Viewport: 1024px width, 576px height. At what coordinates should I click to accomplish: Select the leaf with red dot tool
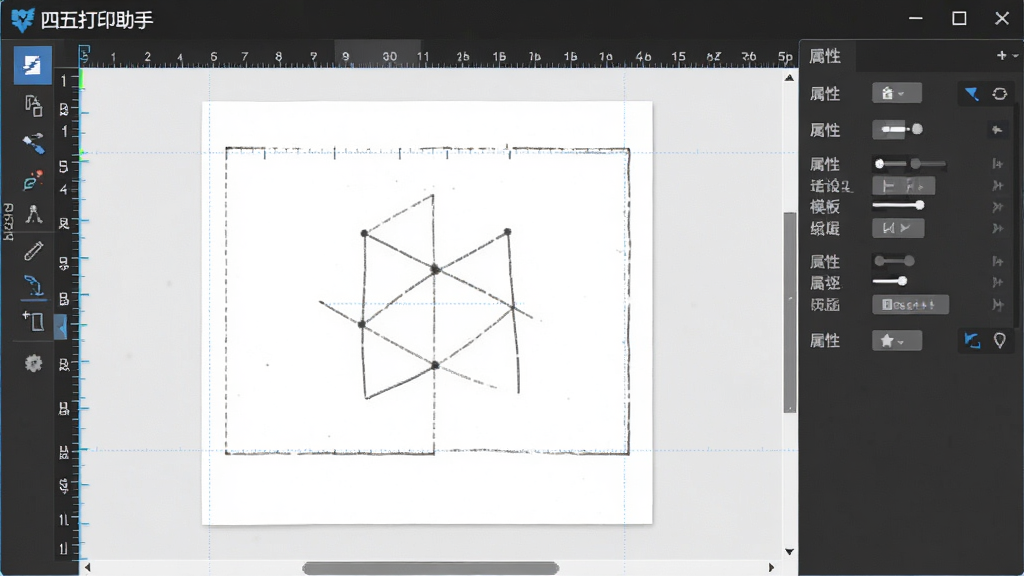[33, 180]
